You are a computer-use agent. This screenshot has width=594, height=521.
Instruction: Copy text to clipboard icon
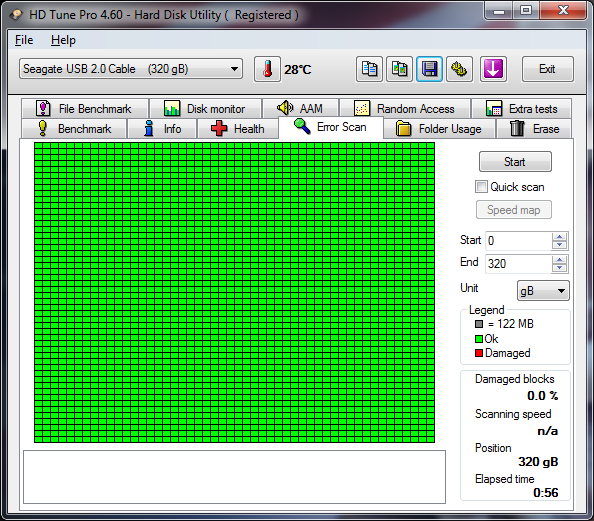pos(369,69)
